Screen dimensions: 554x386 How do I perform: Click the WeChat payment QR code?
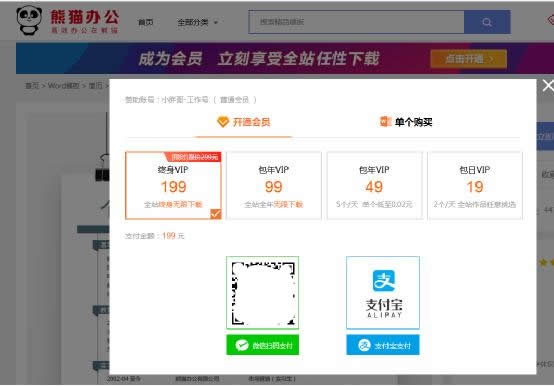[x=263, y=293]
